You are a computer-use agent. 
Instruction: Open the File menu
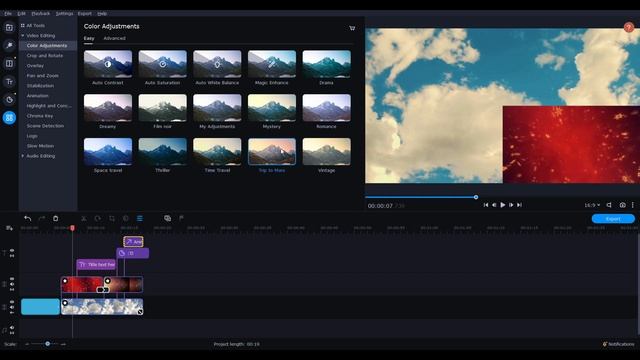[8, 13]
